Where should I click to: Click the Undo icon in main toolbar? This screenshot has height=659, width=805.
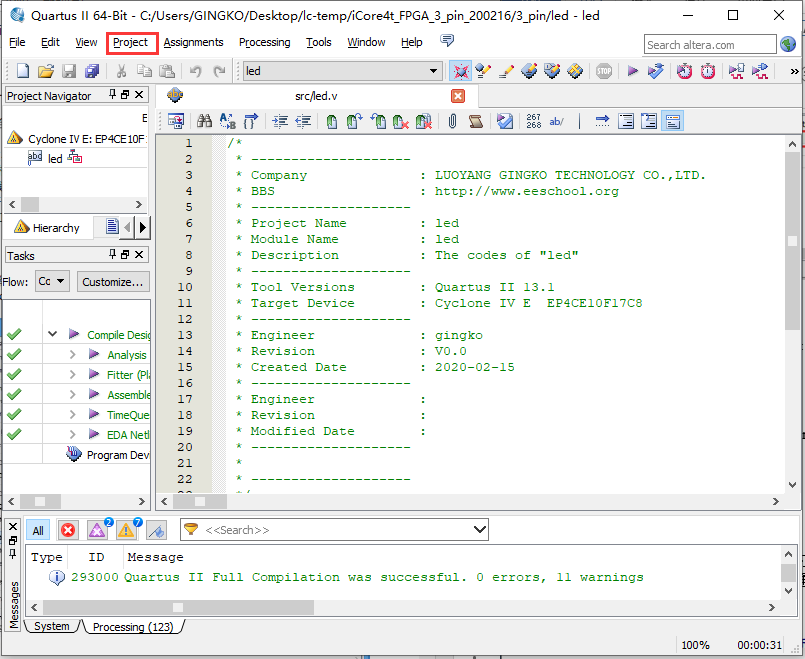195,71
